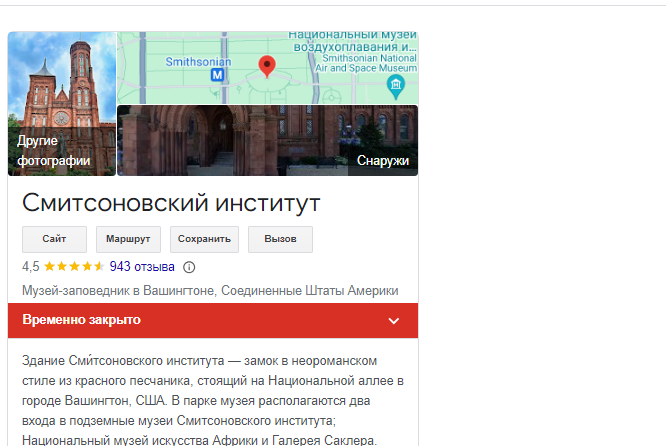Screen dimensions: 666x446
Task: Click the '4,5' rating value
Action: tap(31, 267)
